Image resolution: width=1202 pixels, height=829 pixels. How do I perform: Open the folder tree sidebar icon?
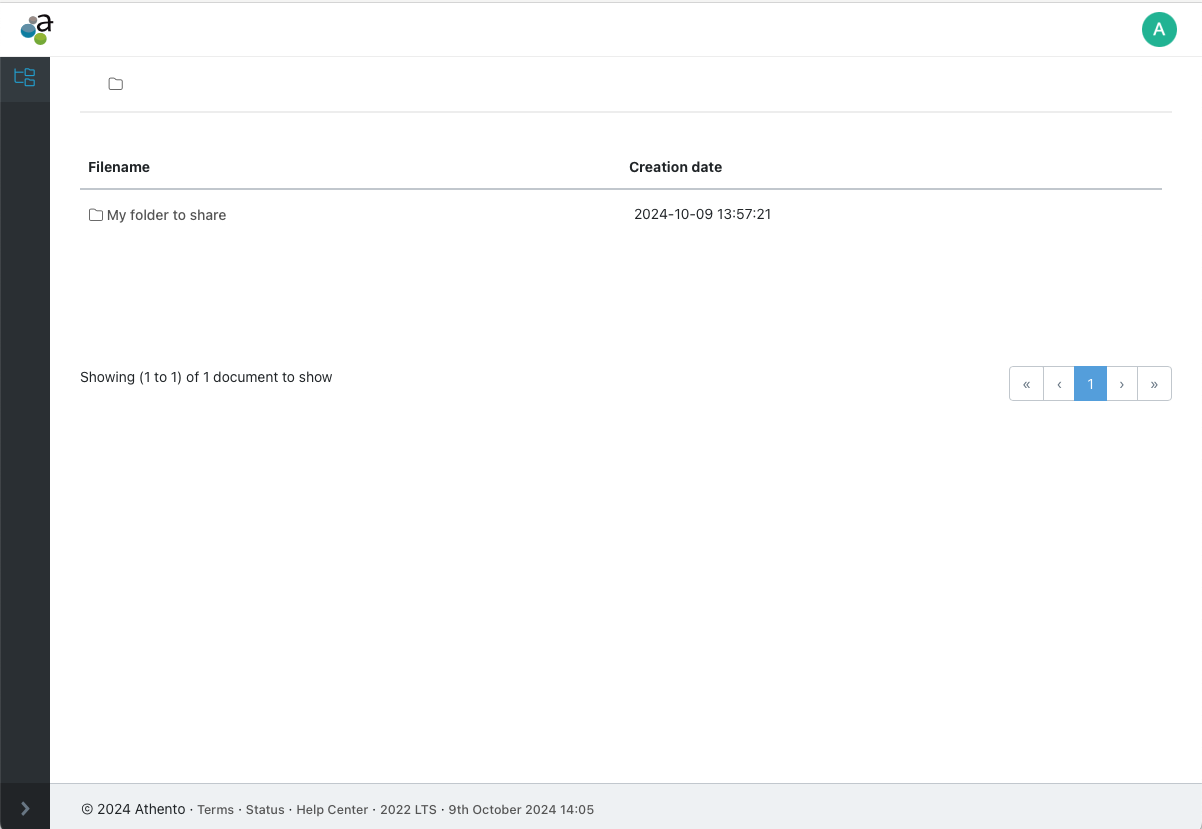(25, 78)
